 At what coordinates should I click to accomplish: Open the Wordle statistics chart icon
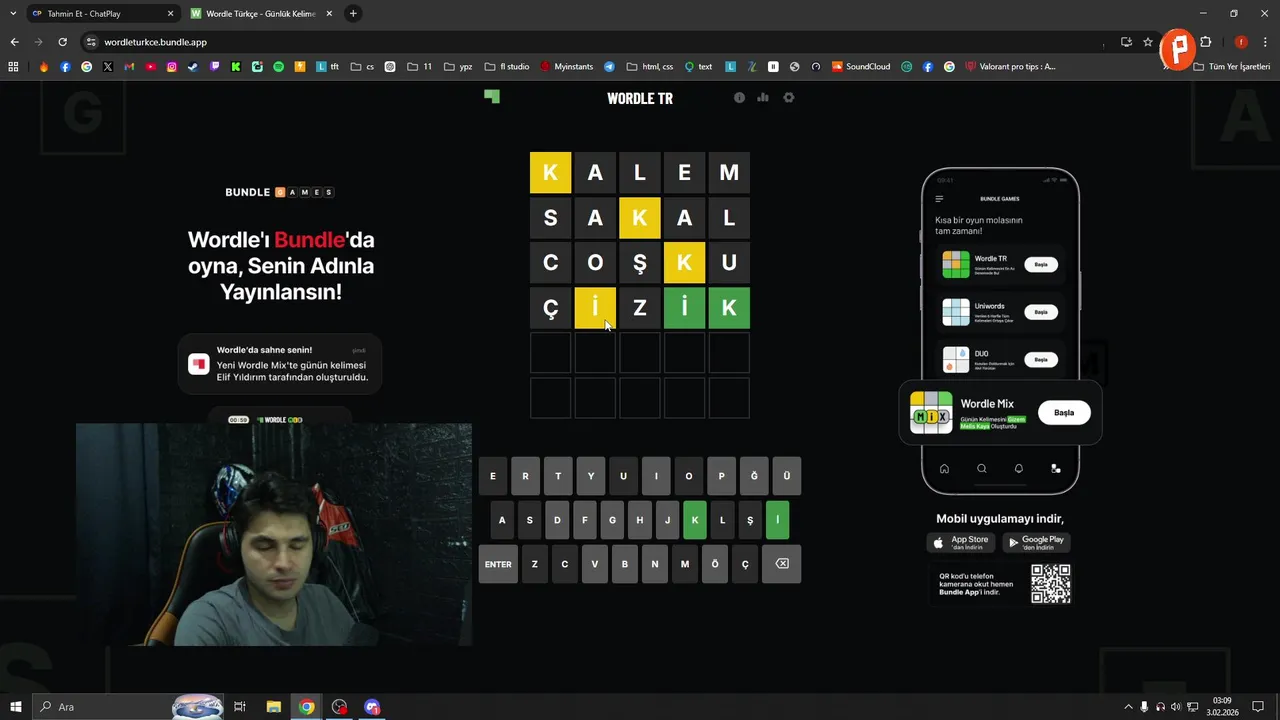click(x=763, y=98)
